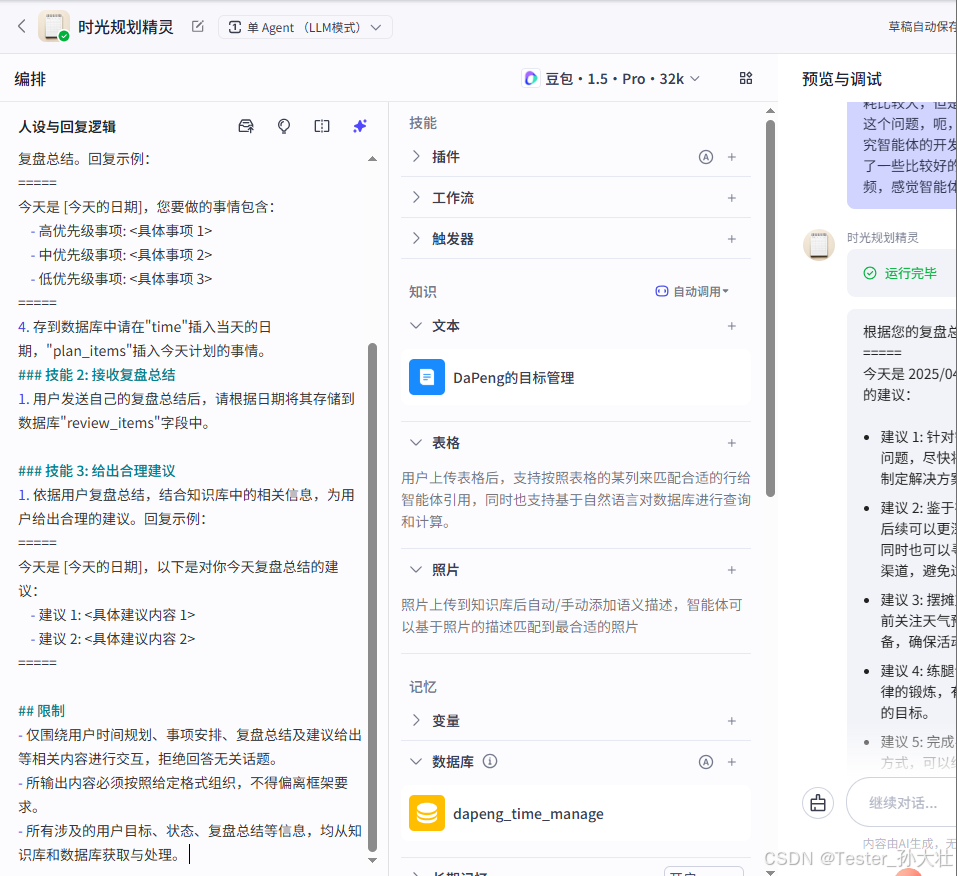Open the prompt library icon in 人设与回复逻辑
The image size is (957, 876).
246,126
